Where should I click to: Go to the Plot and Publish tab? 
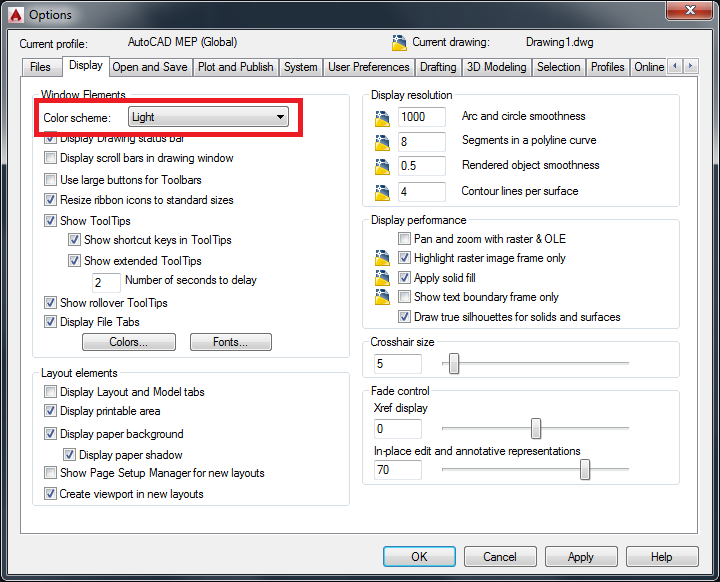click(x=236, y=67)
